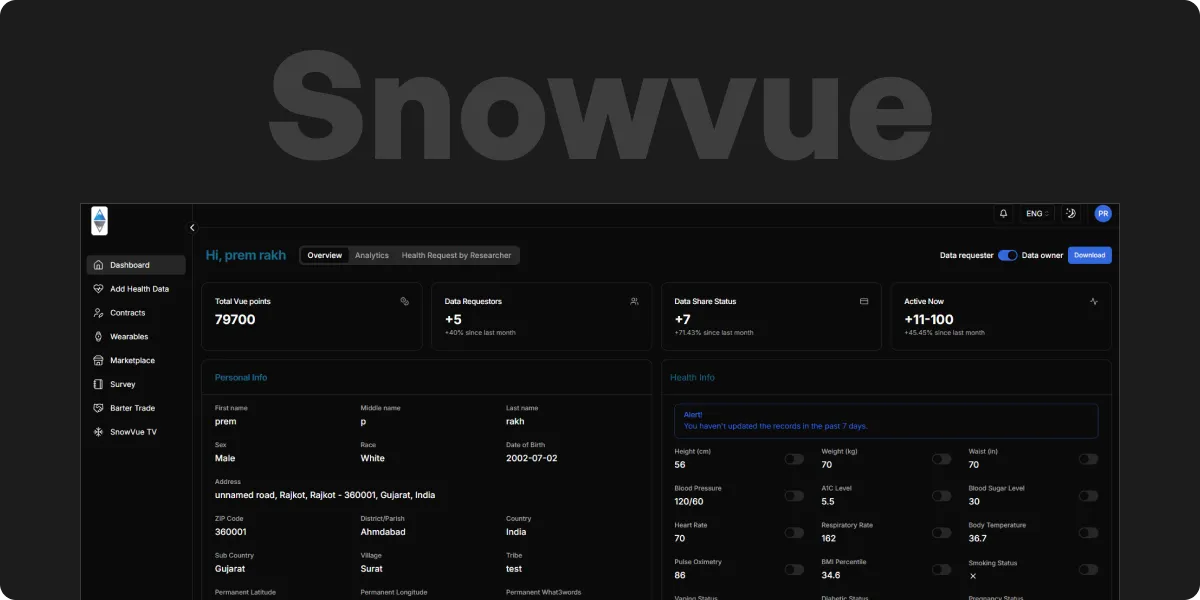The image size is (1200, 600).
Task: Toggle the Height (cm) switch
Action: [x=794, y=459]
